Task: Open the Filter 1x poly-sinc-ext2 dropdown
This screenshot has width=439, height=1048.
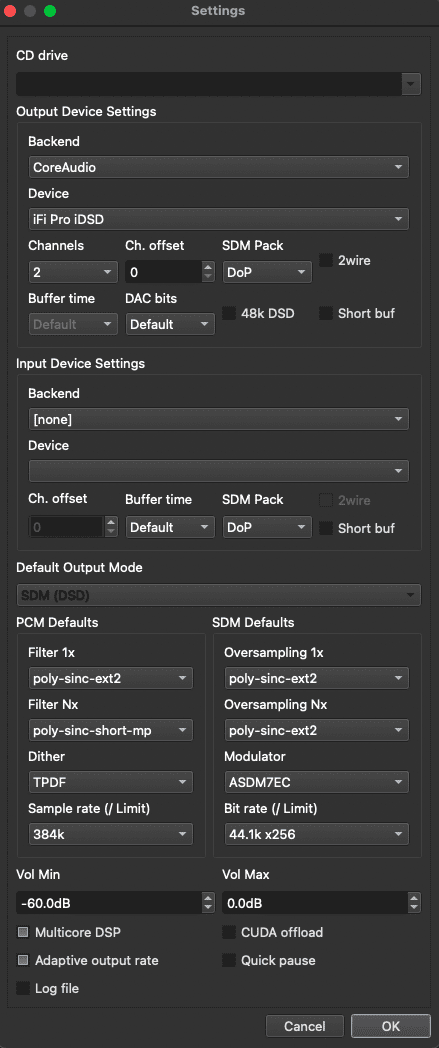Action: [x=110, y=678]
